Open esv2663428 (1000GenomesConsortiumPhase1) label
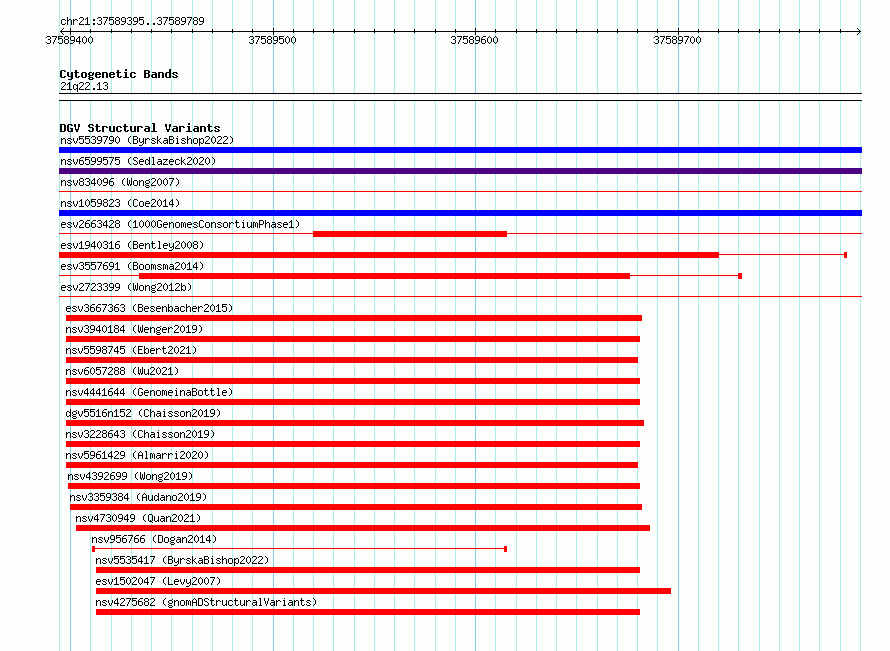The width and height of the screenshot is (890, 651). tap(180, 224)
